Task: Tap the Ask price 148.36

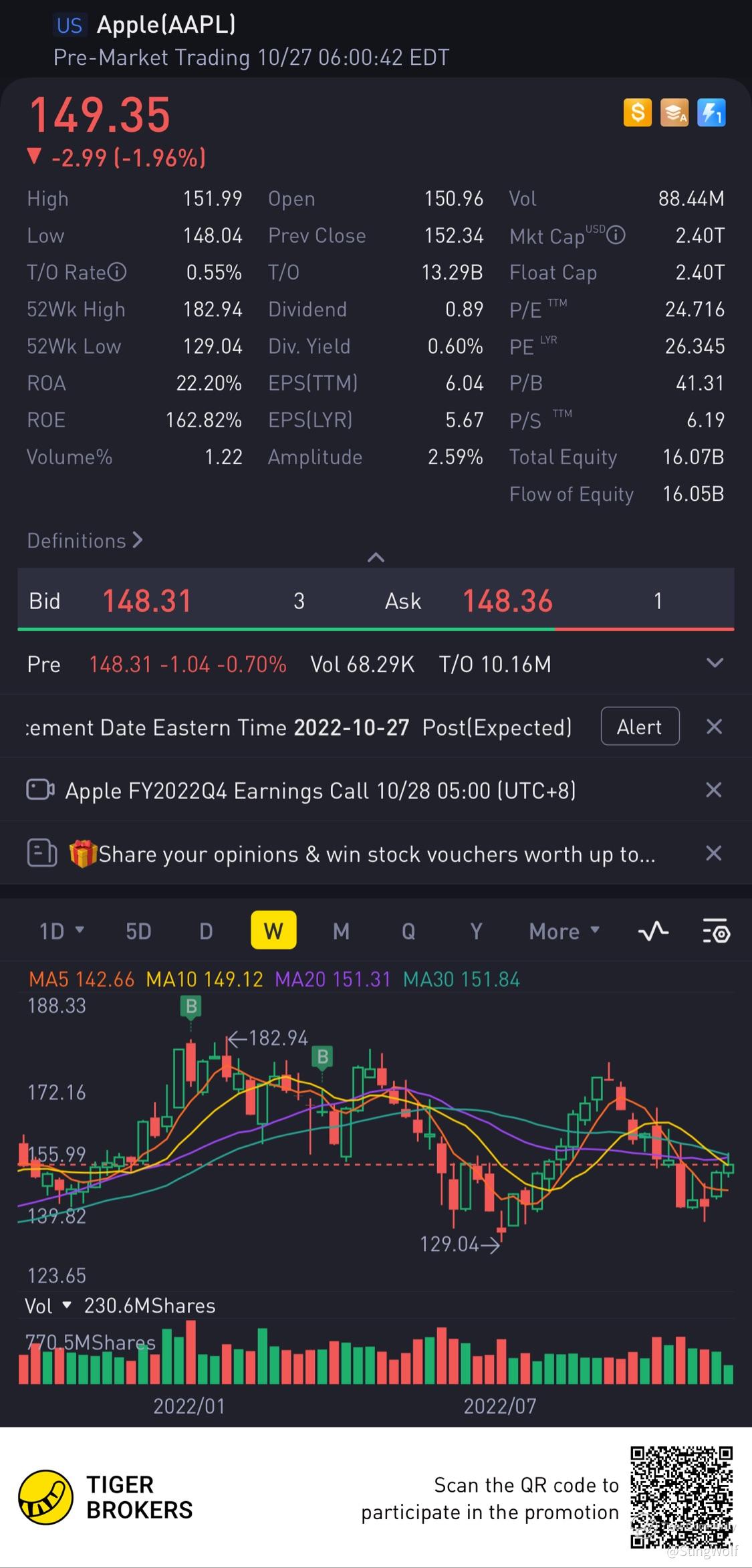Action: (x=508, y=600)
